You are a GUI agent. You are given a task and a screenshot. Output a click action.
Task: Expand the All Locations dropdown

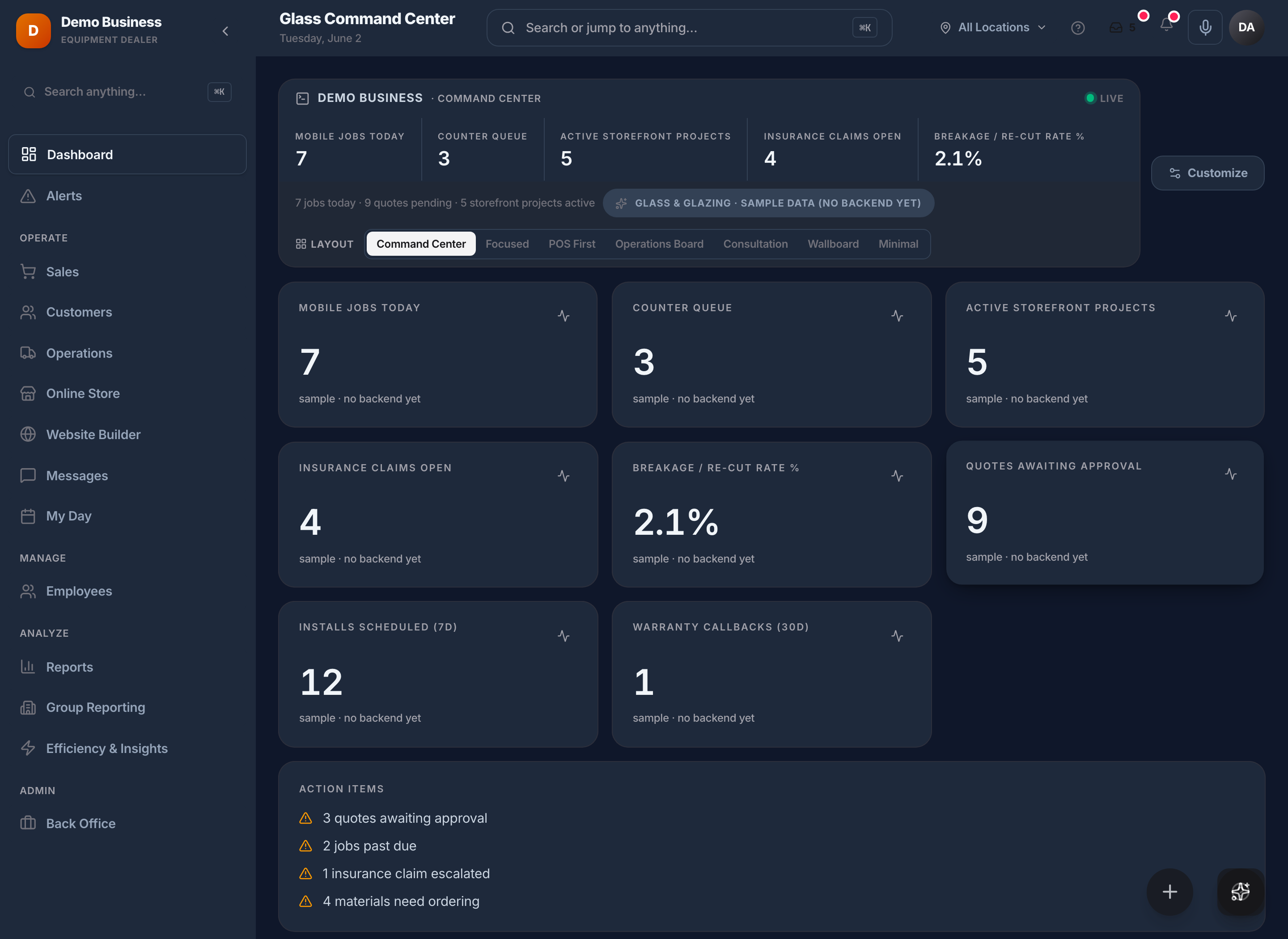(992, 27)
